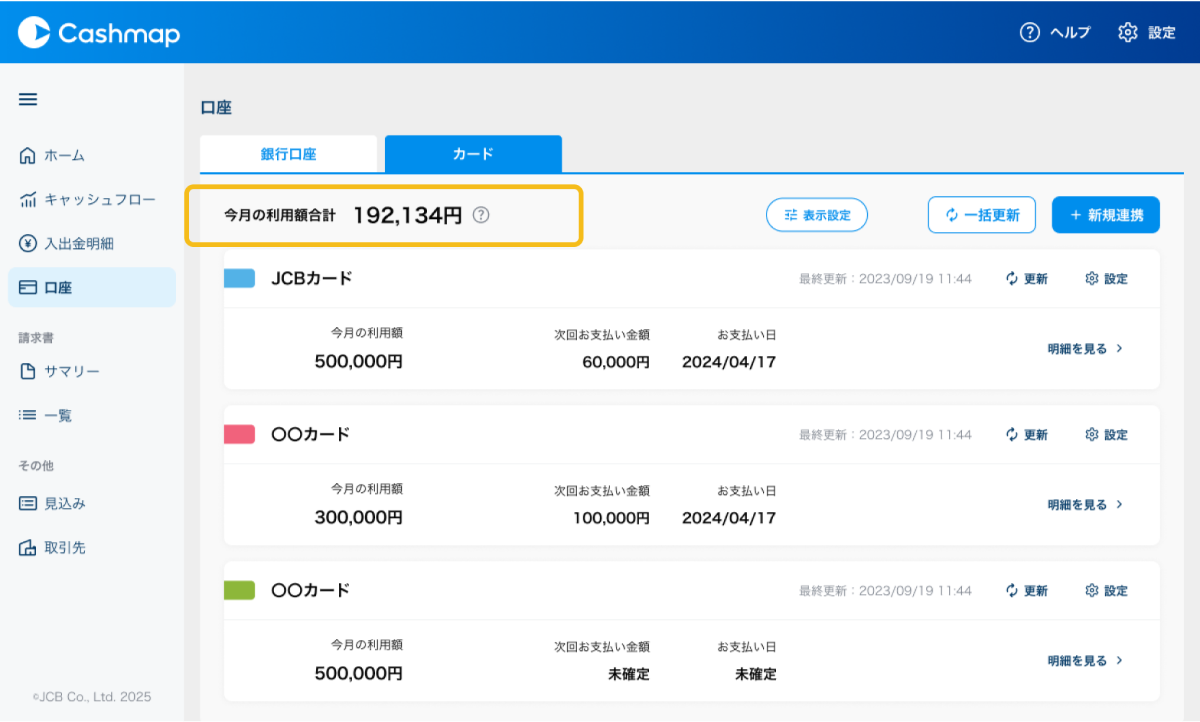Go to ホーム in the sidebar
Viewport: 1200px width, 722px height.
[64, 156]
